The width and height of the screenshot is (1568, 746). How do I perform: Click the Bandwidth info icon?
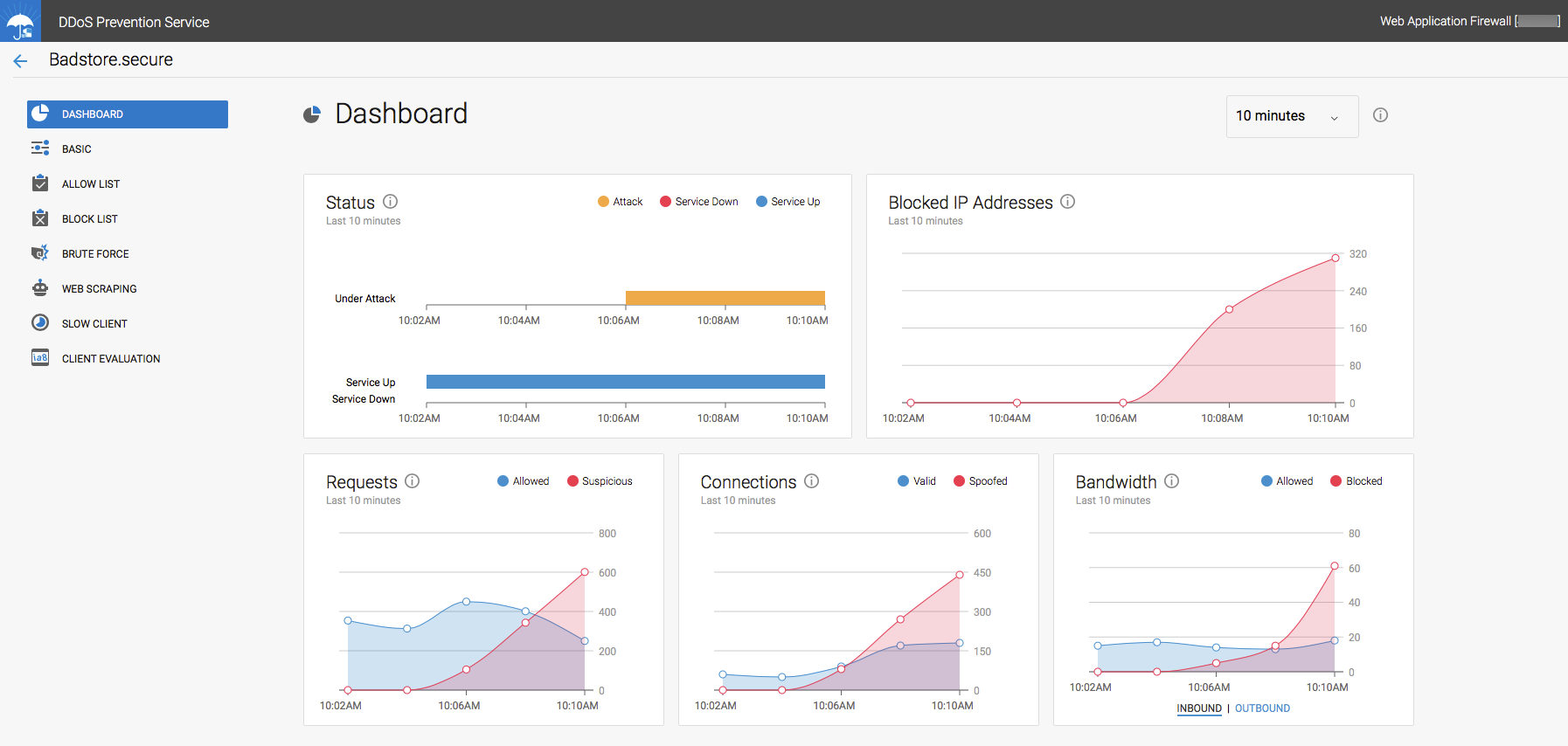pos(1172,481)
